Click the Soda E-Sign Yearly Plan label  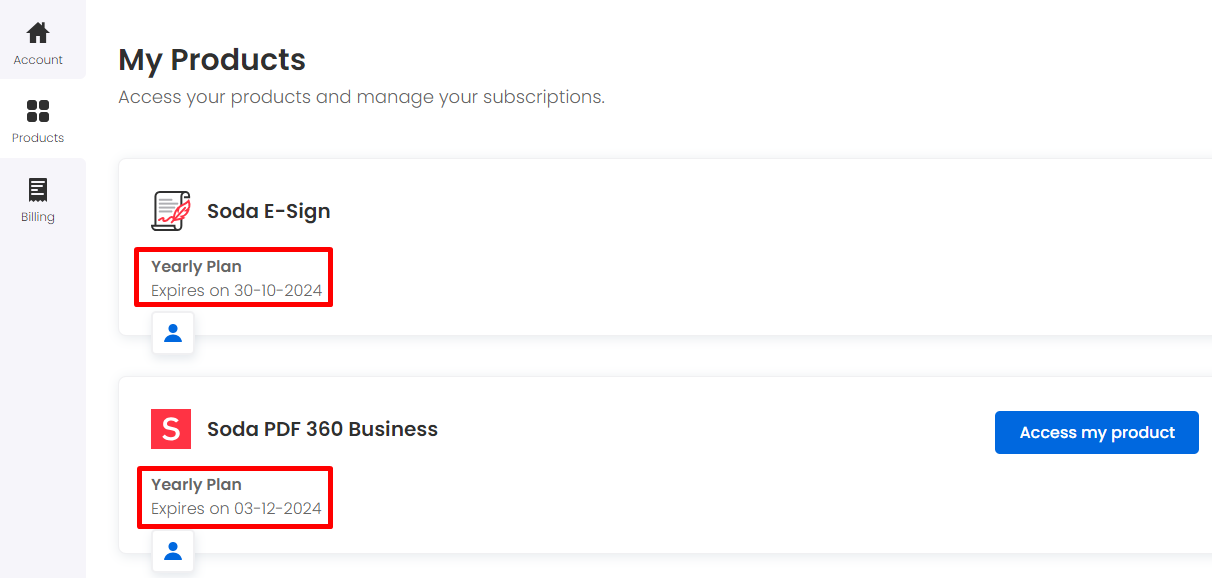click(196, 267)
